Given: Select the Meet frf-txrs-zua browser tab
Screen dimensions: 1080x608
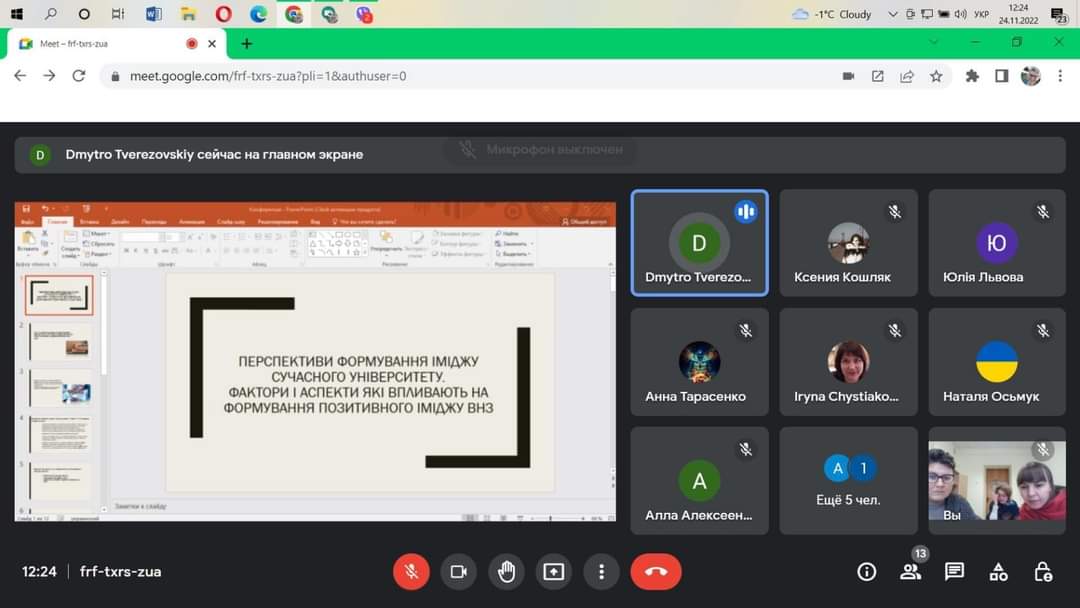Looking at the screenshot, I should [x=100, y=44].
